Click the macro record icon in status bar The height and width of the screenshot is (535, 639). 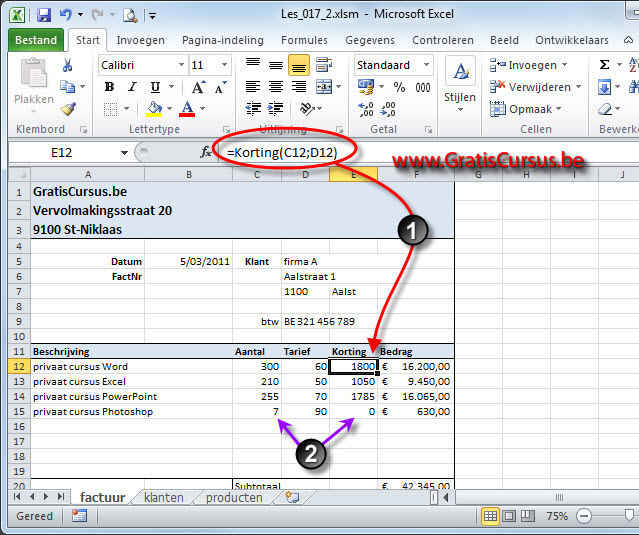(x=79, y=516)
